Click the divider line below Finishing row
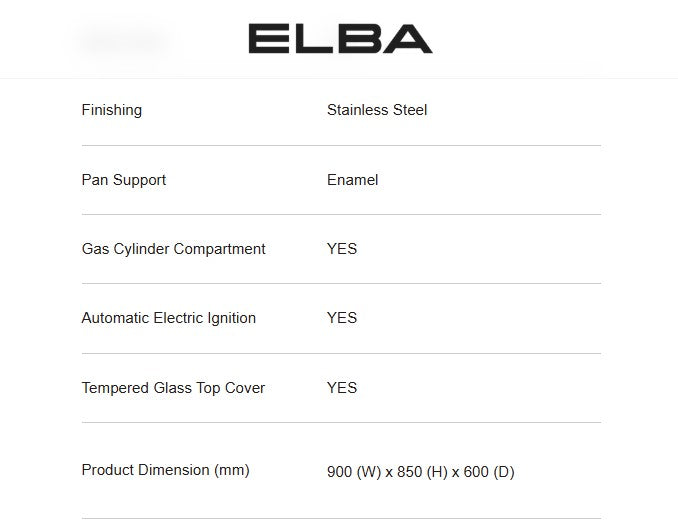678x523 pixels. click(341, 145)
